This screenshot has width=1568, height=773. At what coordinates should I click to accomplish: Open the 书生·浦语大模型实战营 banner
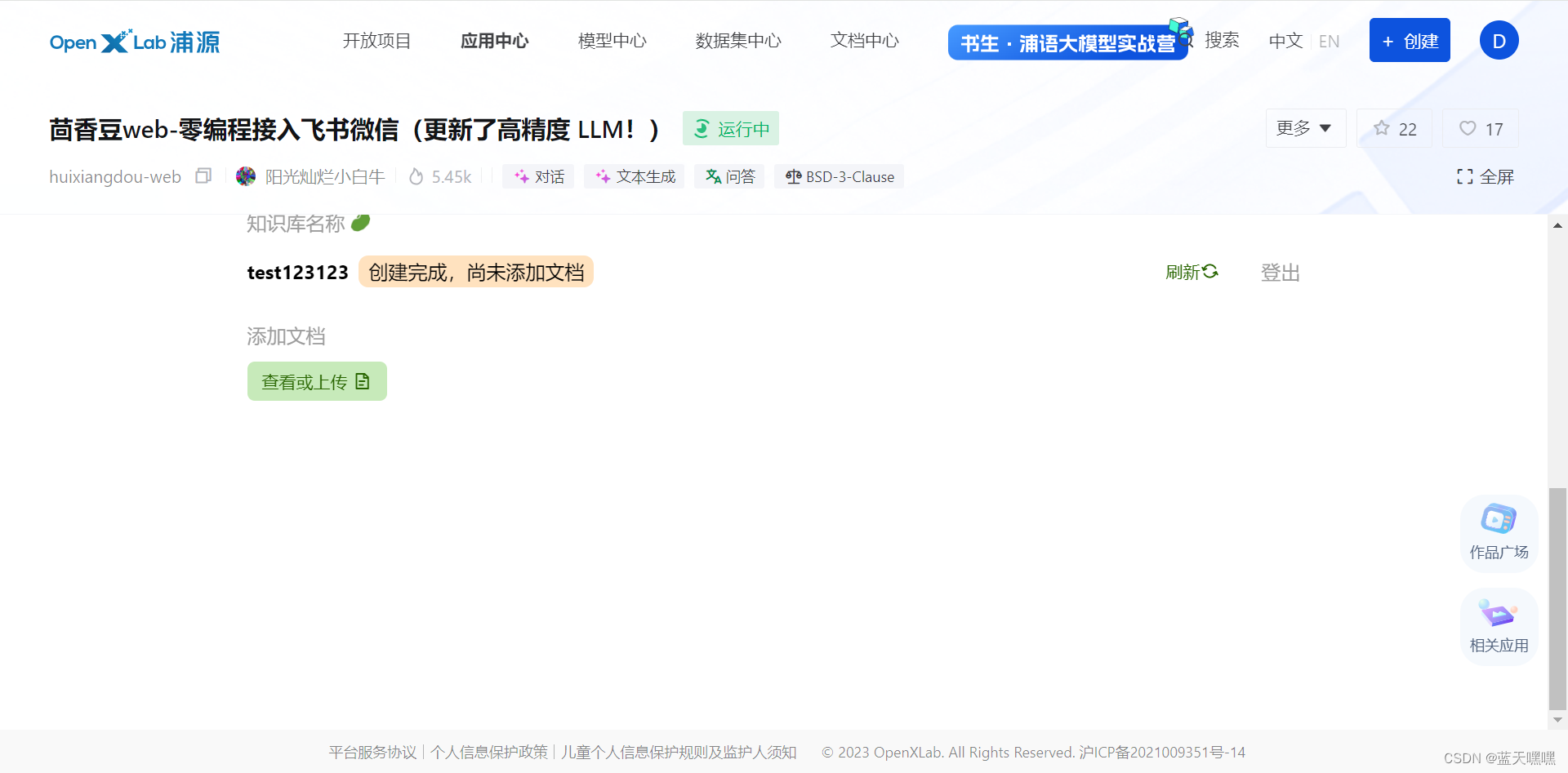1068,42
